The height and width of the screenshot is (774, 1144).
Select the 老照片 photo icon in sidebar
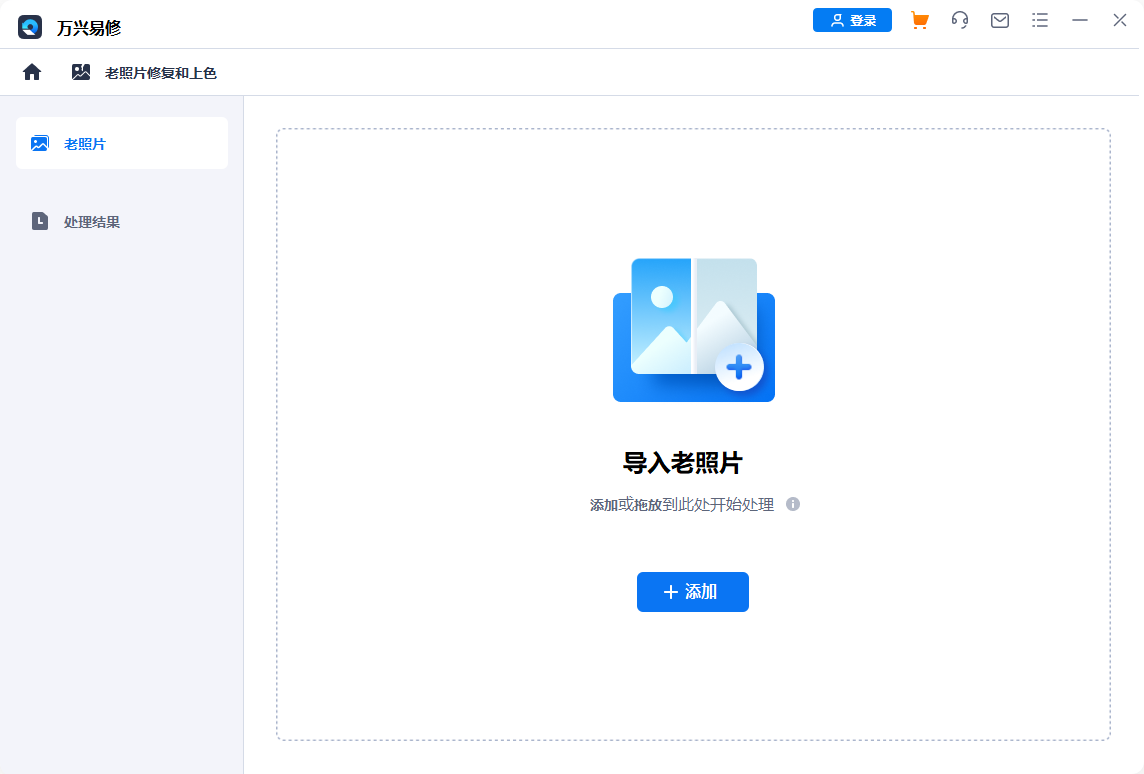(x=39, y=143)
